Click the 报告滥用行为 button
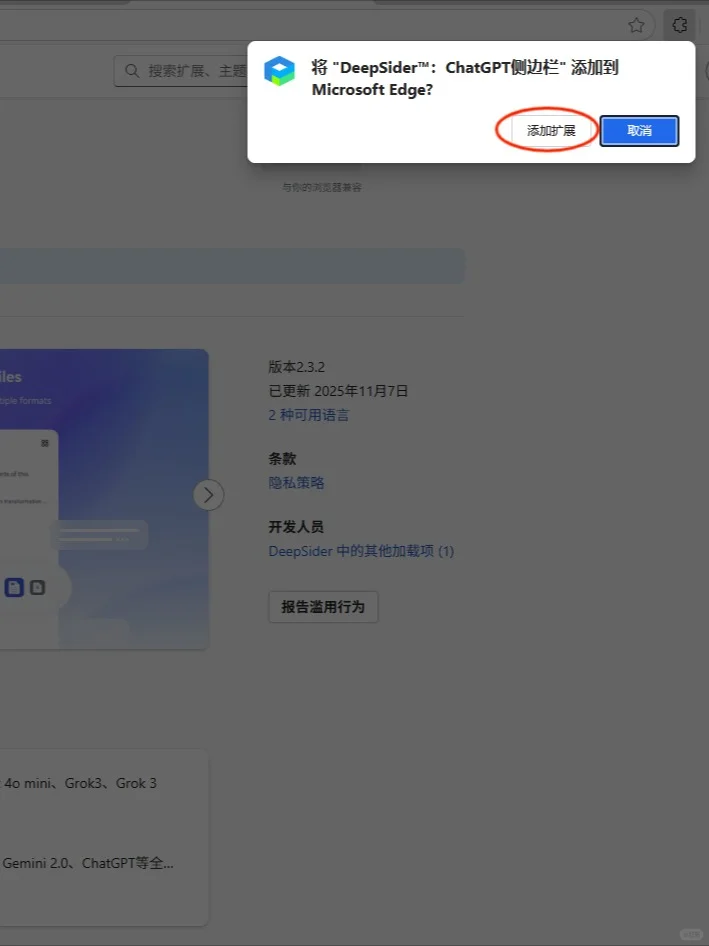The width and height of the screenshot is (709, 946). click(323, 607)
